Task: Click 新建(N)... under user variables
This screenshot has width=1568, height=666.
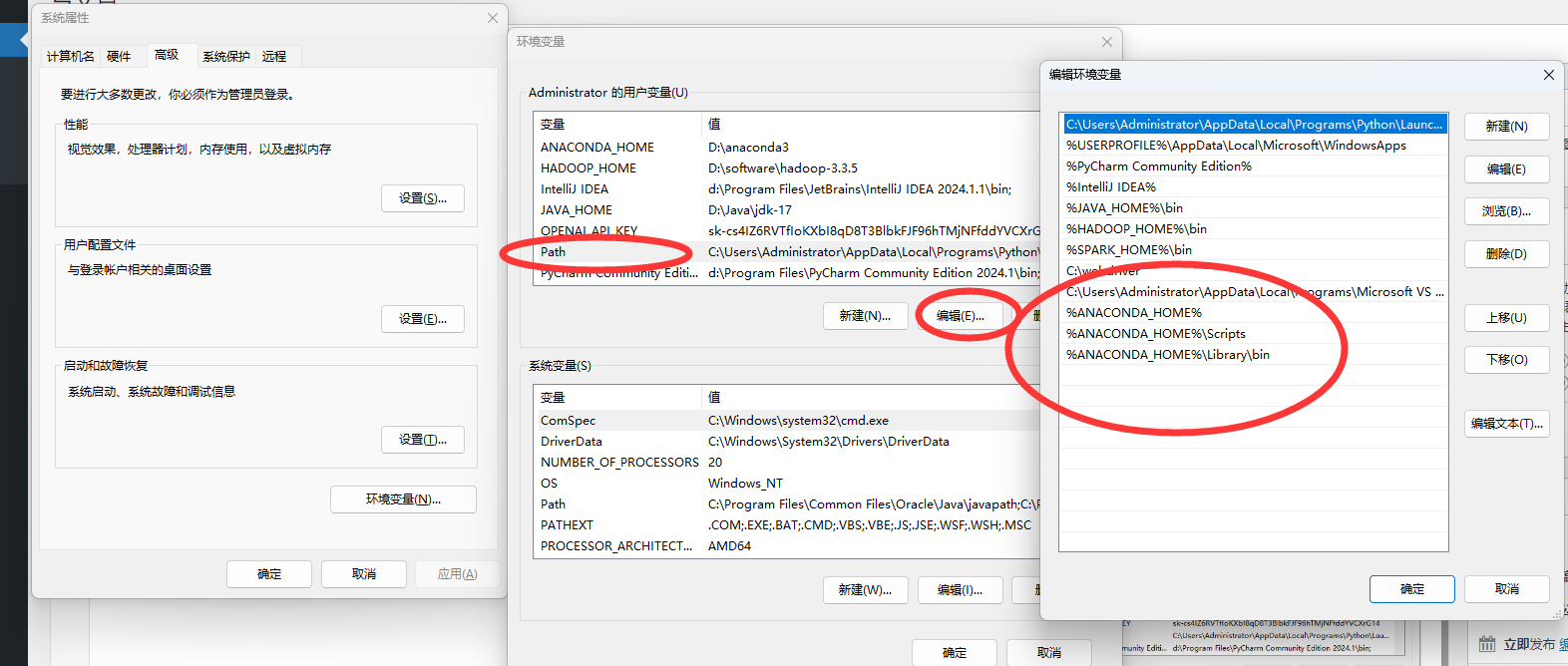Action: [865, 316]
